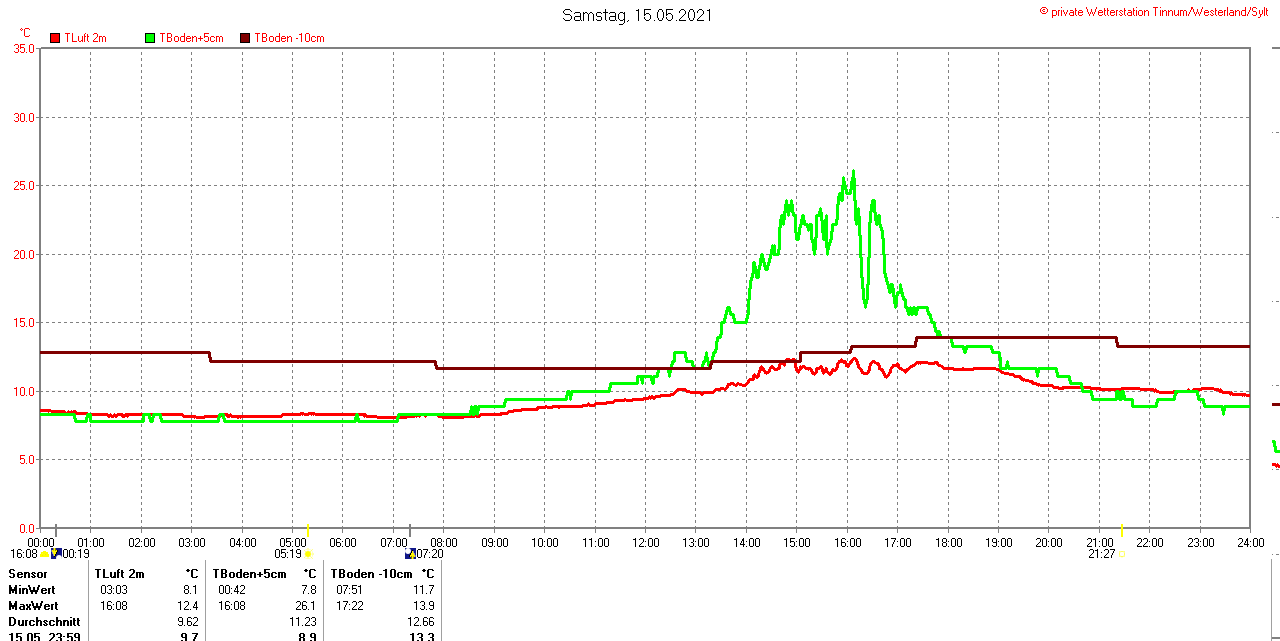
Task: Click the small sunset square icon at 21:27
Action: pyautogui.click(x=1123, y=554)
